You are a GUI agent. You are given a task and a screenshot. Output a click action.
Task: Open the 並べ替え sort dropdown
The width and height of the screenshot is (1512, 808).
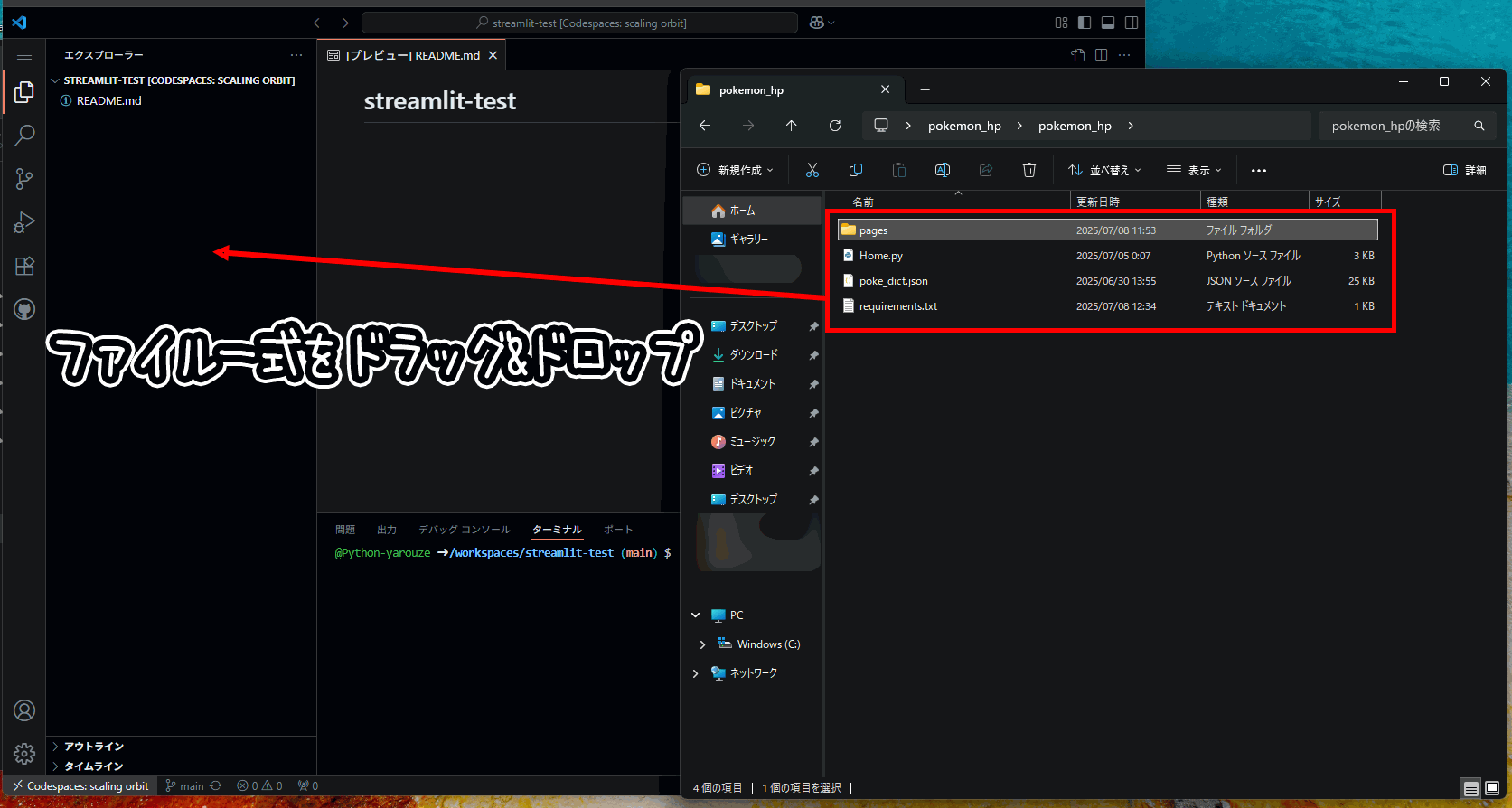pos(1104,170)
